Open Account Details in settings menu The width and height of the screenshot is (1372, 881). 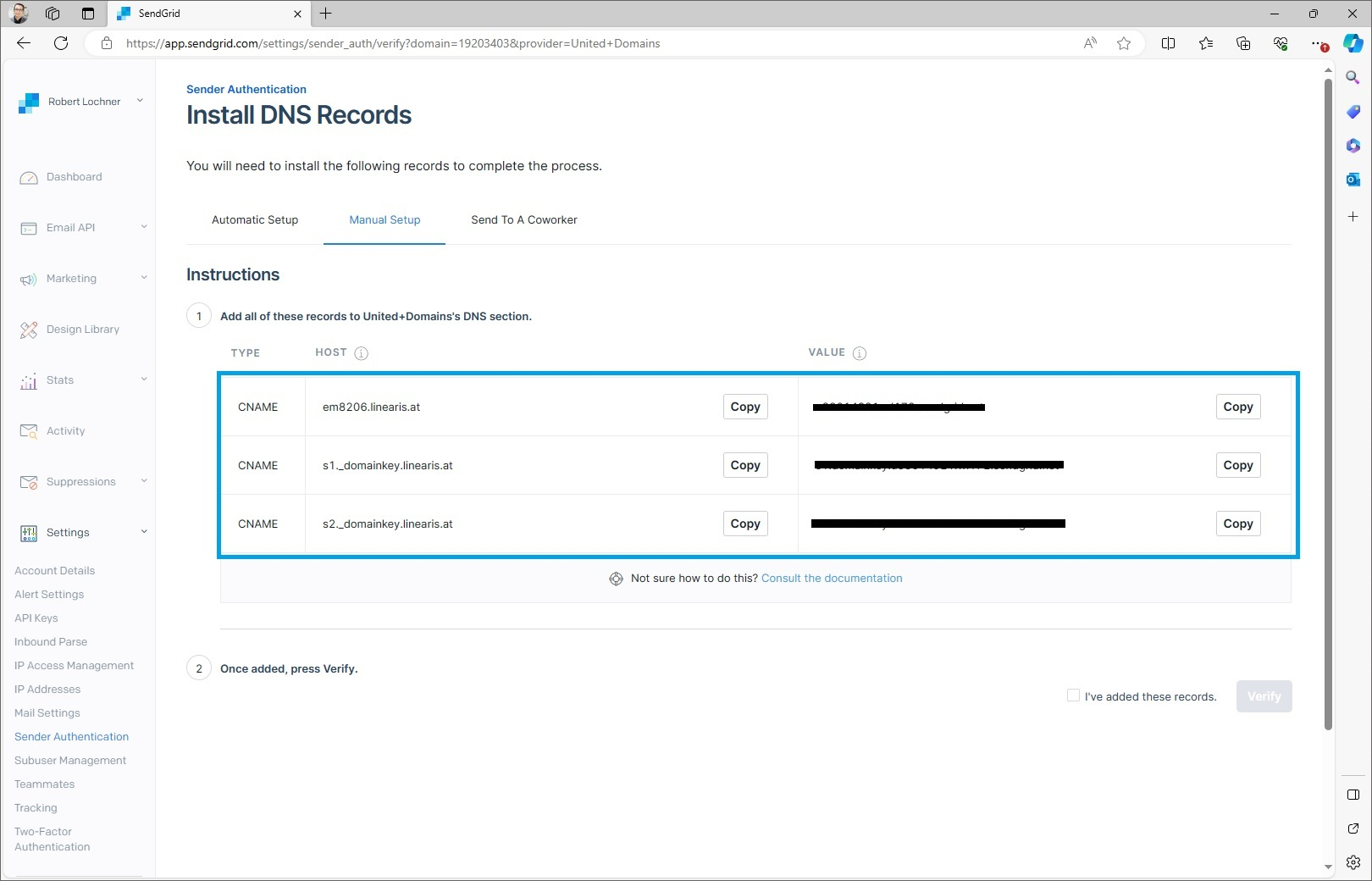coord(54,571)
